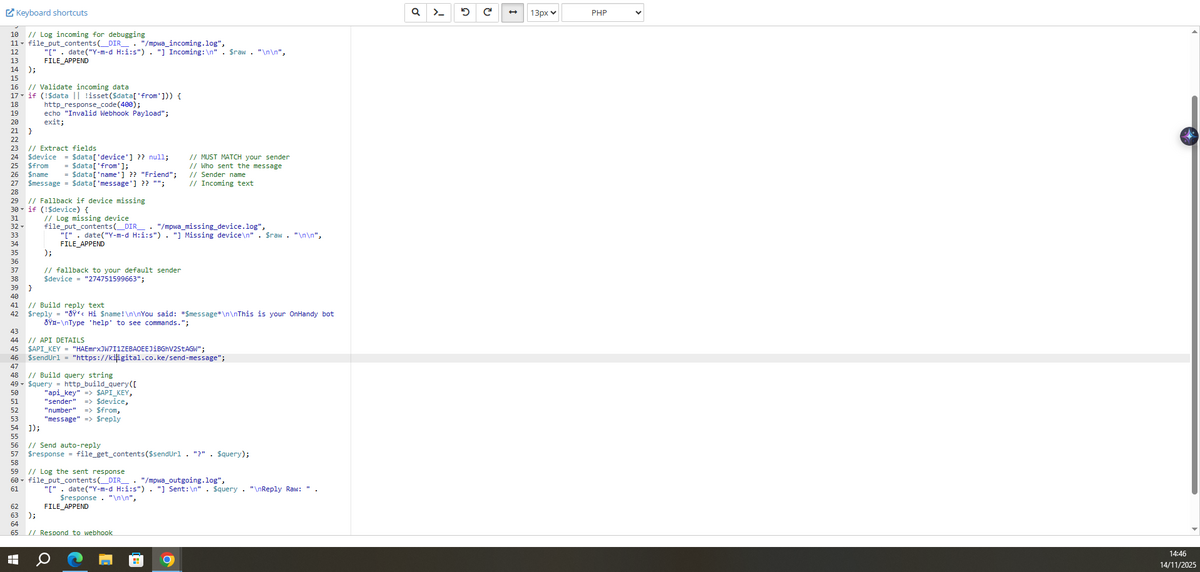Open the Keyboard shortcuts link
This screenshot has height=572, width=1200.
point(46,13)
